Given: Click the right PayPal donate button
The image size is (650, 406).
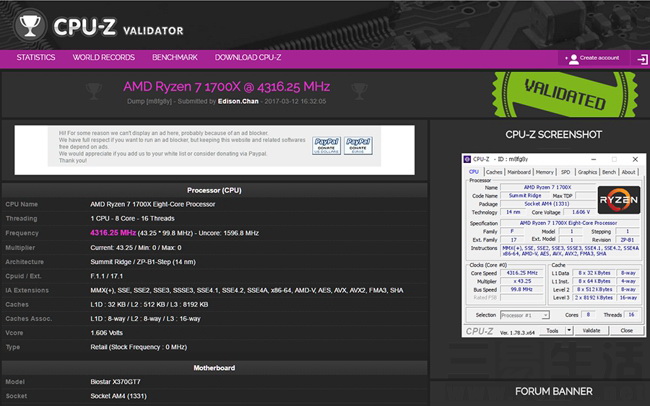Looking at the screenshot, I should (358, 145).
